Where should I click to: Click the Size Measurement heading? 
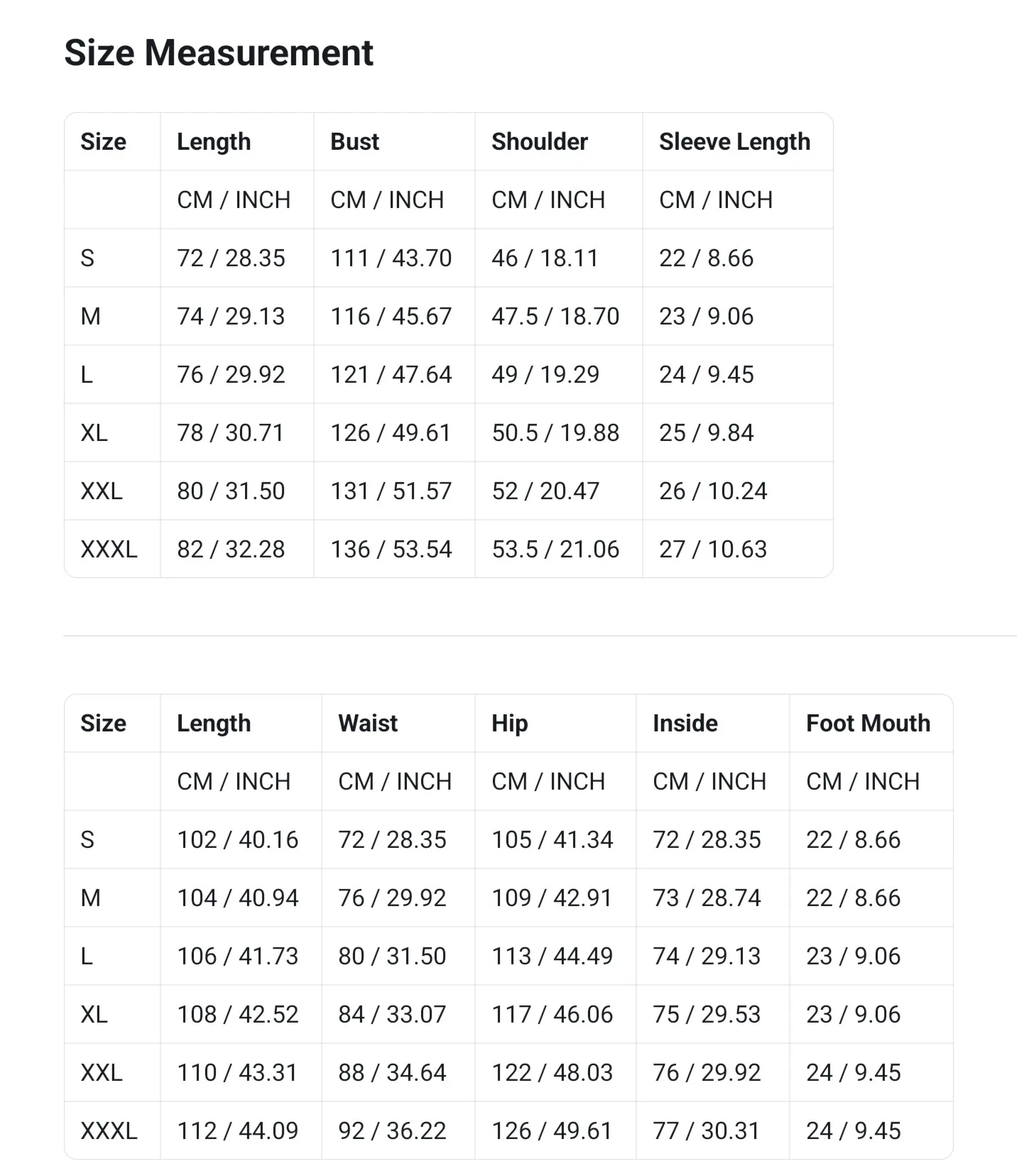219,53
